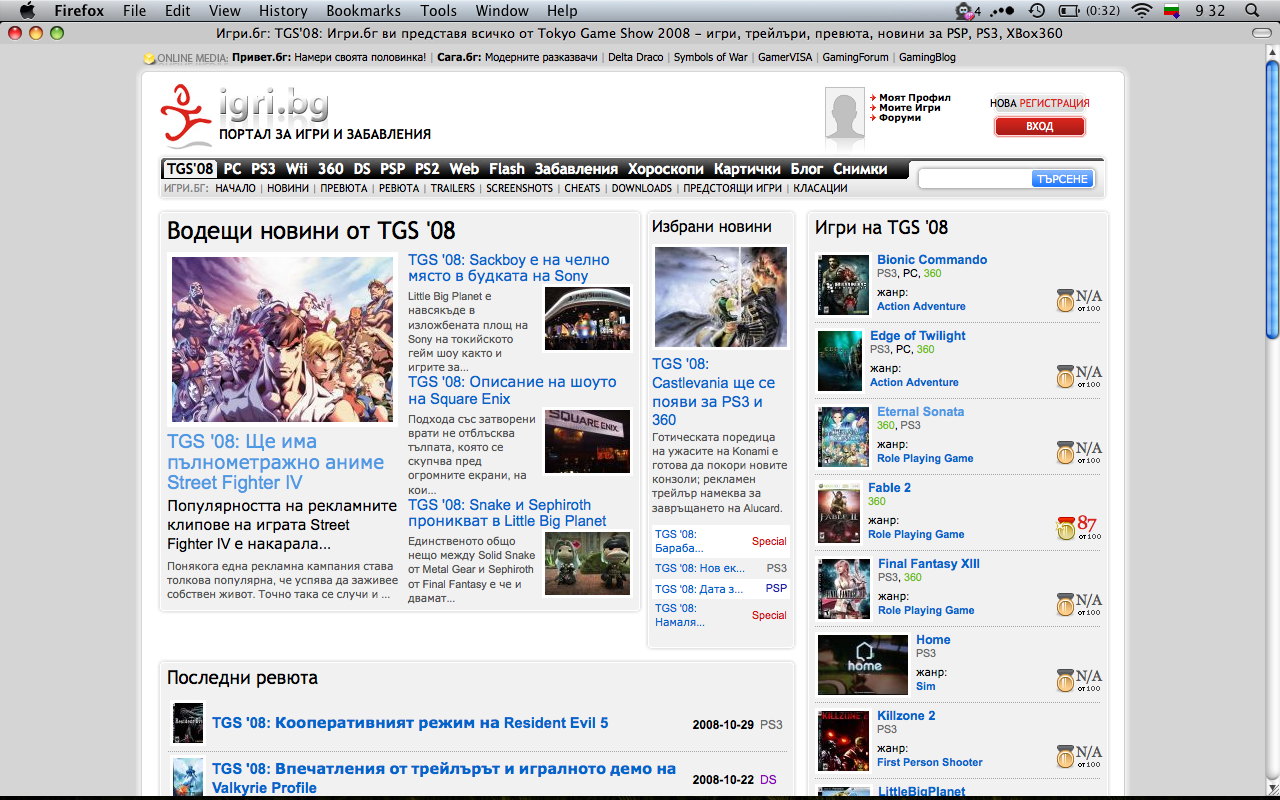The width and height of the screenshot is (1280, 800).
Task: Open the КЛАСАЦИИ submenu link
Action: tap(820, 188)
